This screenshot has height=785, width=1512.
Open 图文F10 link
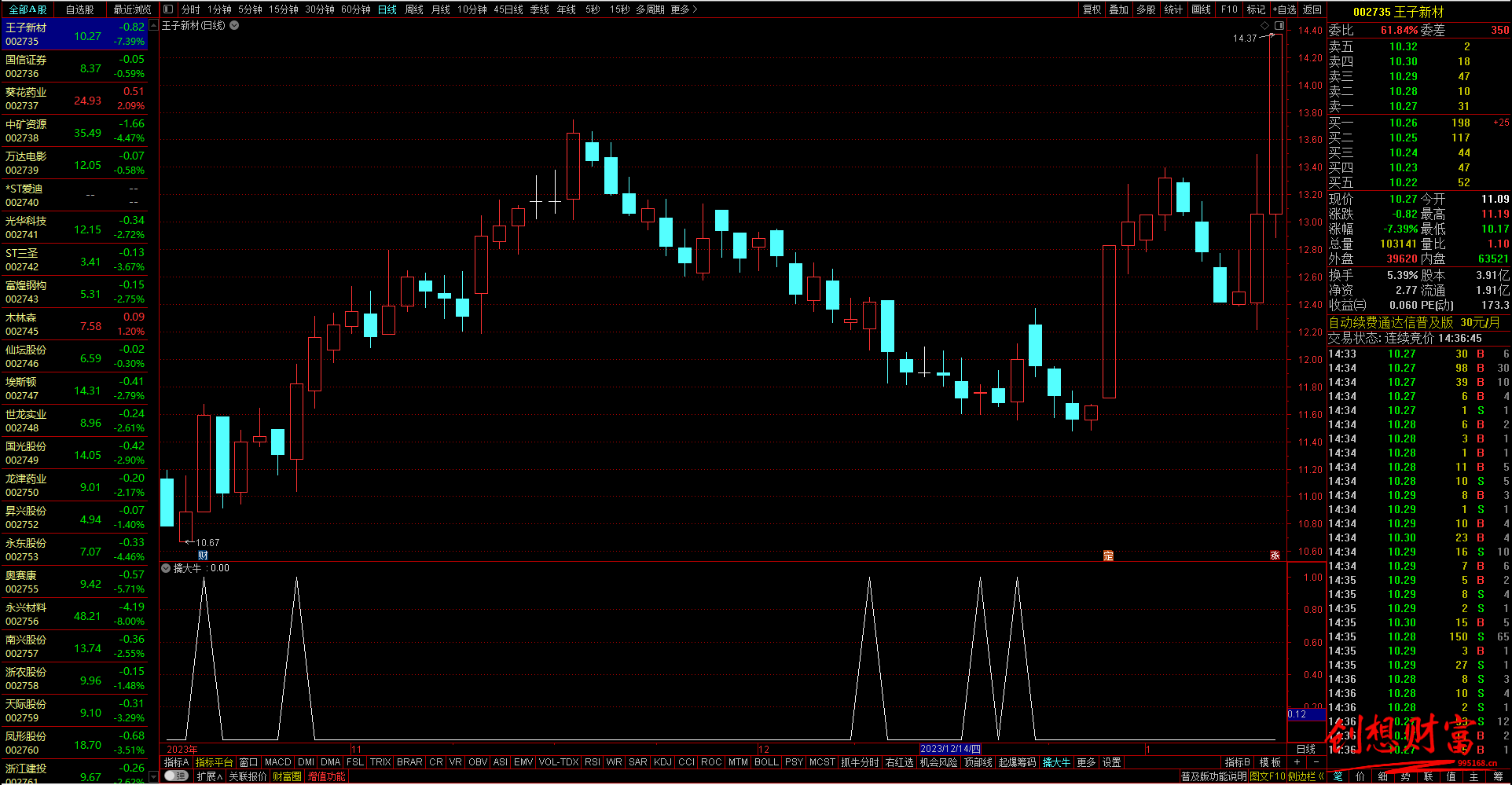[1267, 776]
